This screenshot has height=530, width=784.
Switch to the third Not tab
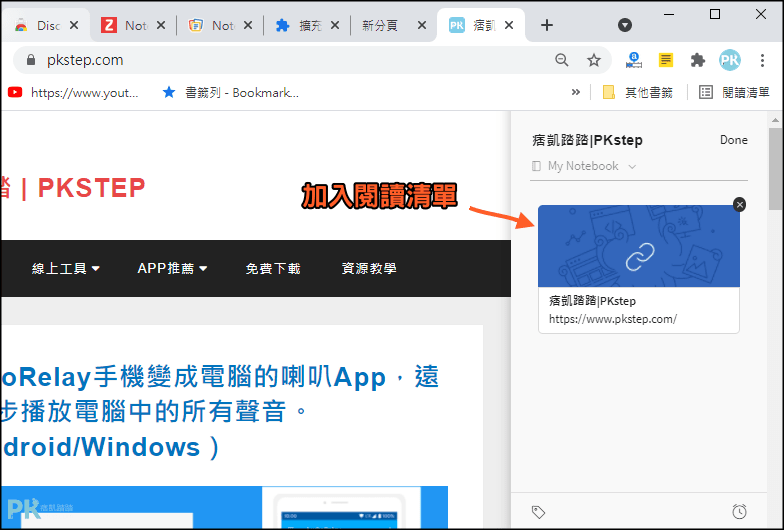click(x=218, y=25)
